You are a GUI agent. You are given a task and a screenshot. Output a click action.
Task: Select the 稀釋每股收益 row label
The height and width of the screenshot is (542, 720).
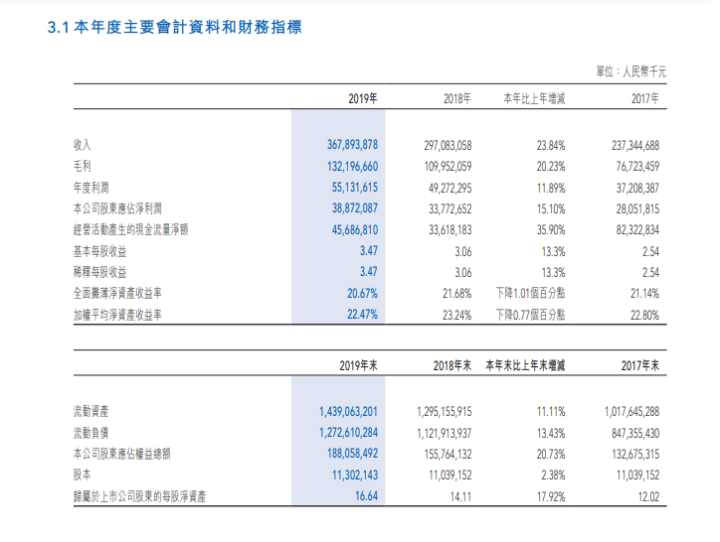coord(100,272)
